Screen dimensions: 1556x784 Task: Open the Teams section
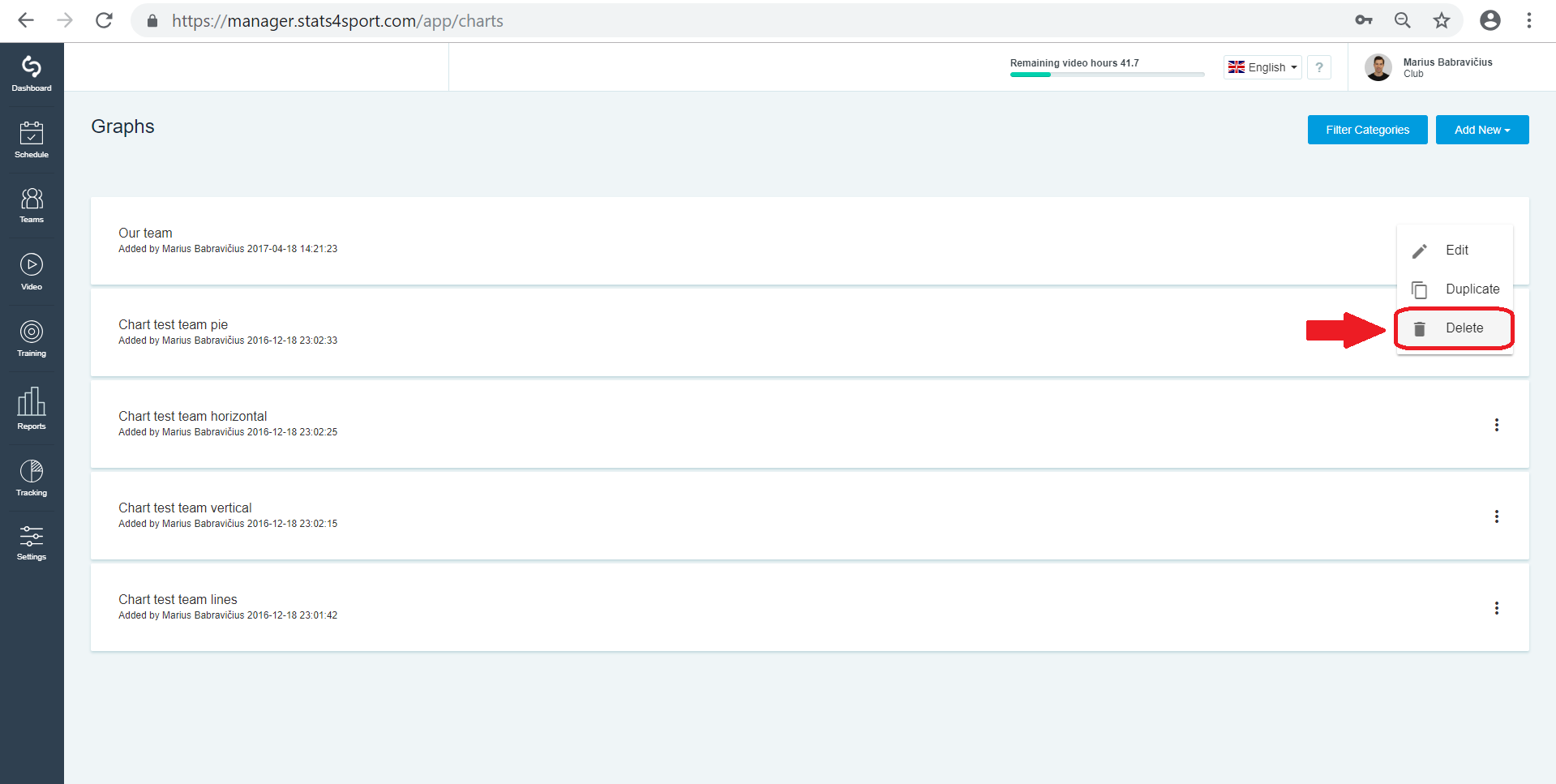32,205
